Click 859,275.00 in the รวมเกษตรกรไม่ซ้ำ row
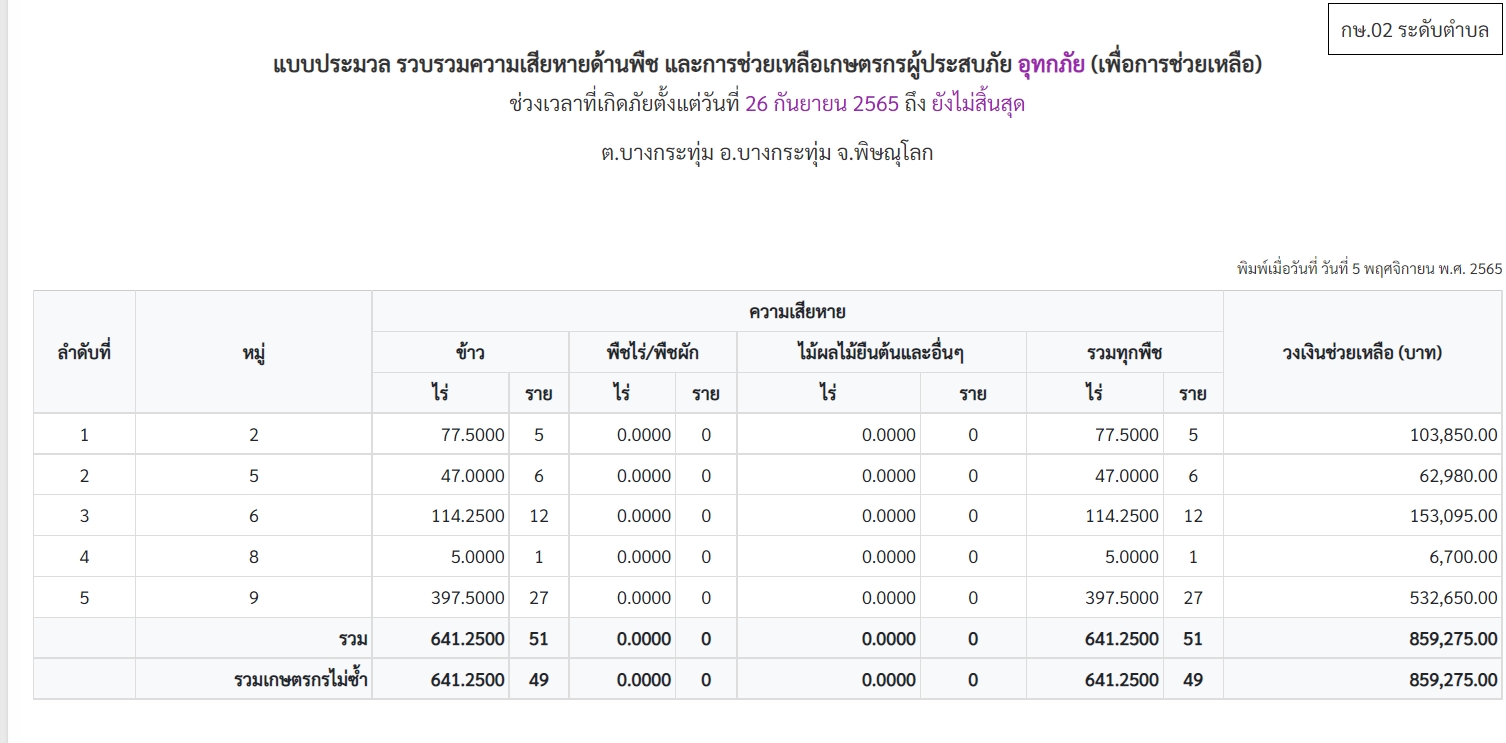1506x743 pixels. 1454,680
